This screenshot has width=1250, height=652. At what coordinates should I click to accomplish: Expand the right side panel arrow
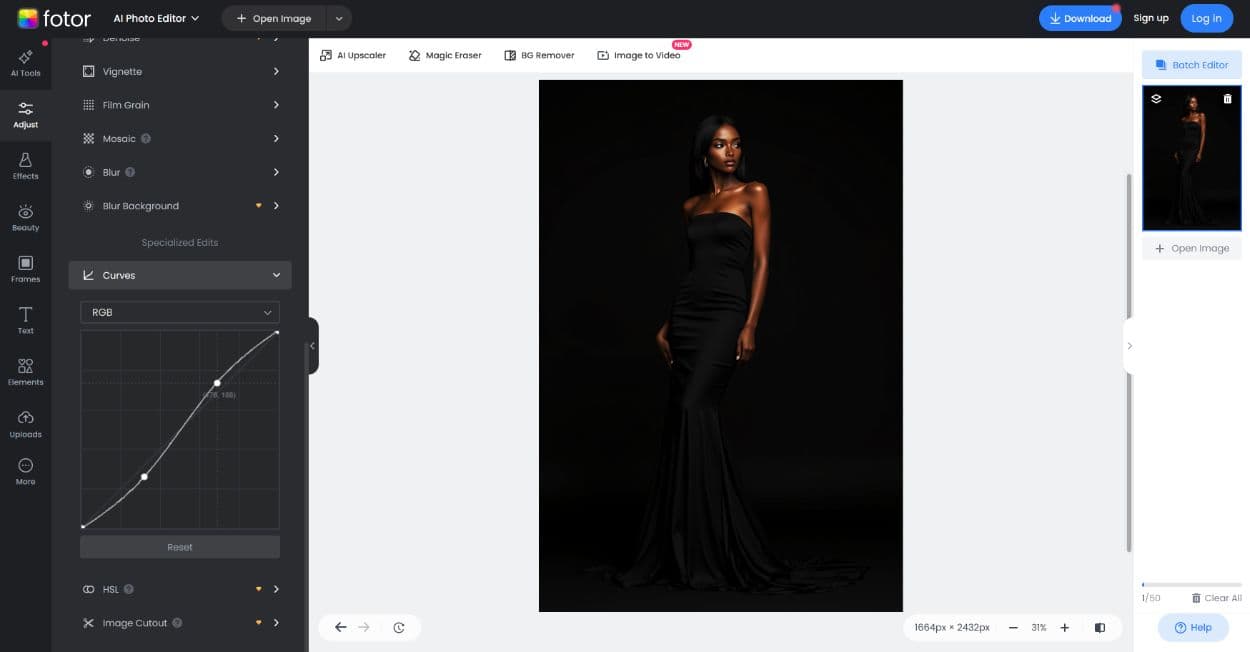coord(1130,346)
